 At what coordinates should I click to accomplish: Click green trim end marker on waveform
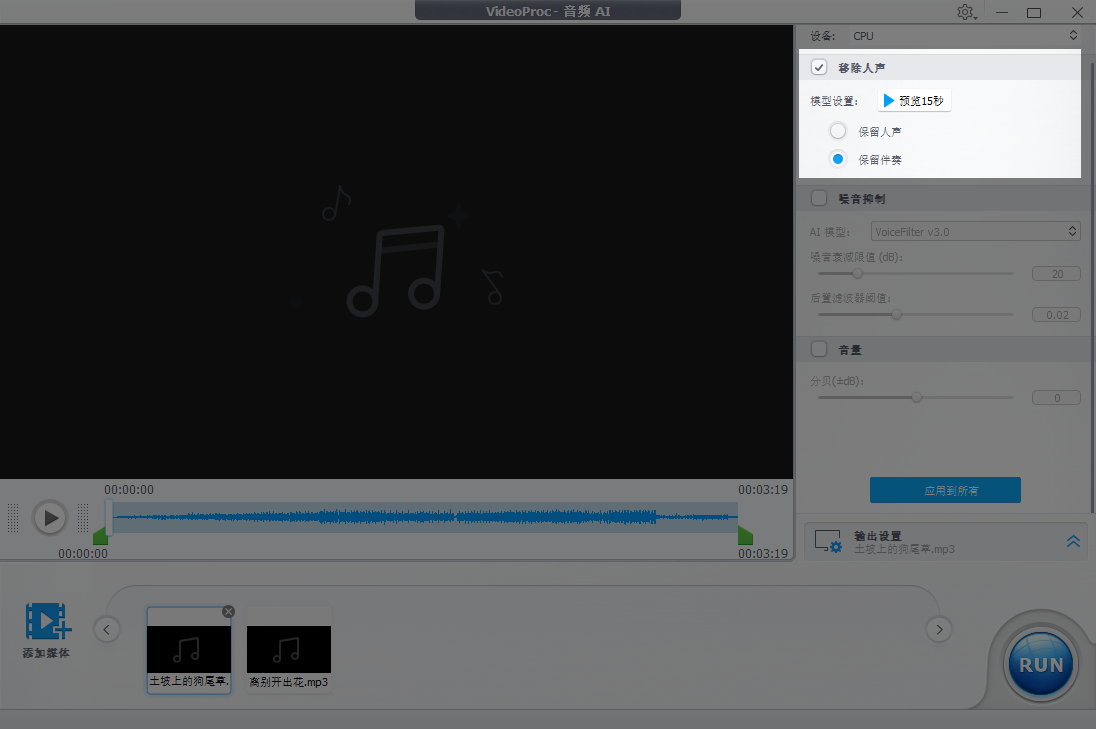point(745,537)
